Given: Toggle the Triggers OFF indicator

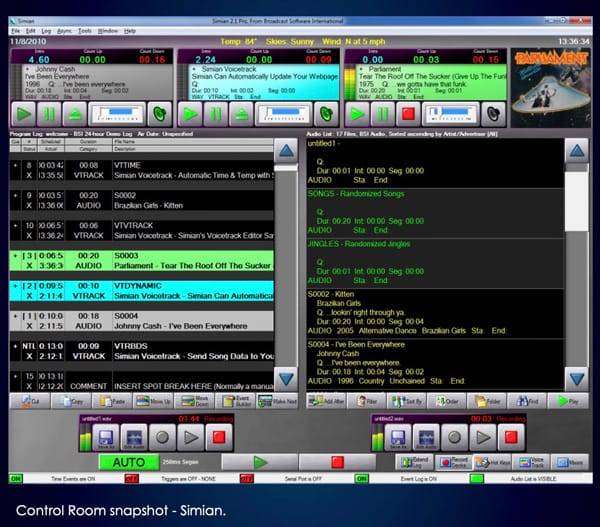Looking at the screenshot, I should click(x=131, y=478).
